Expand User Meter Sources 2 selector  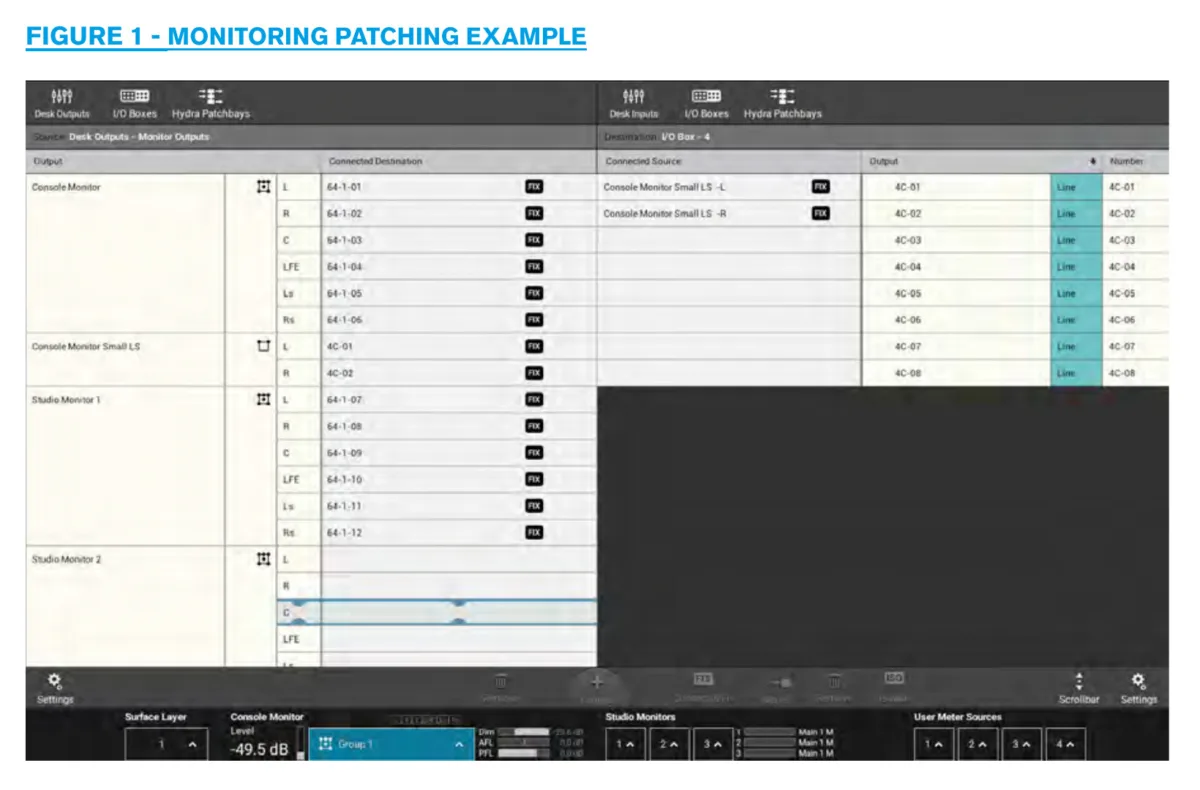tap(976, 744)
